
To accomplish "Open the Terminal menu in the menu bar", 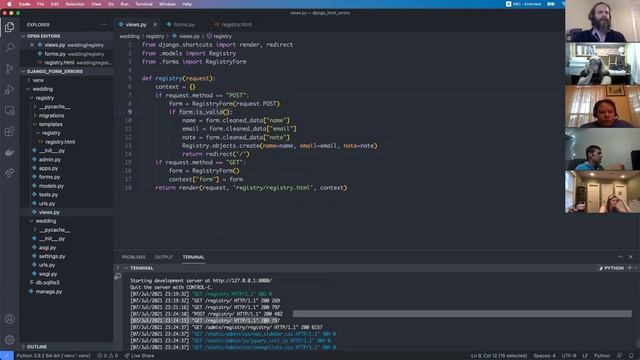I will (144, 4).
